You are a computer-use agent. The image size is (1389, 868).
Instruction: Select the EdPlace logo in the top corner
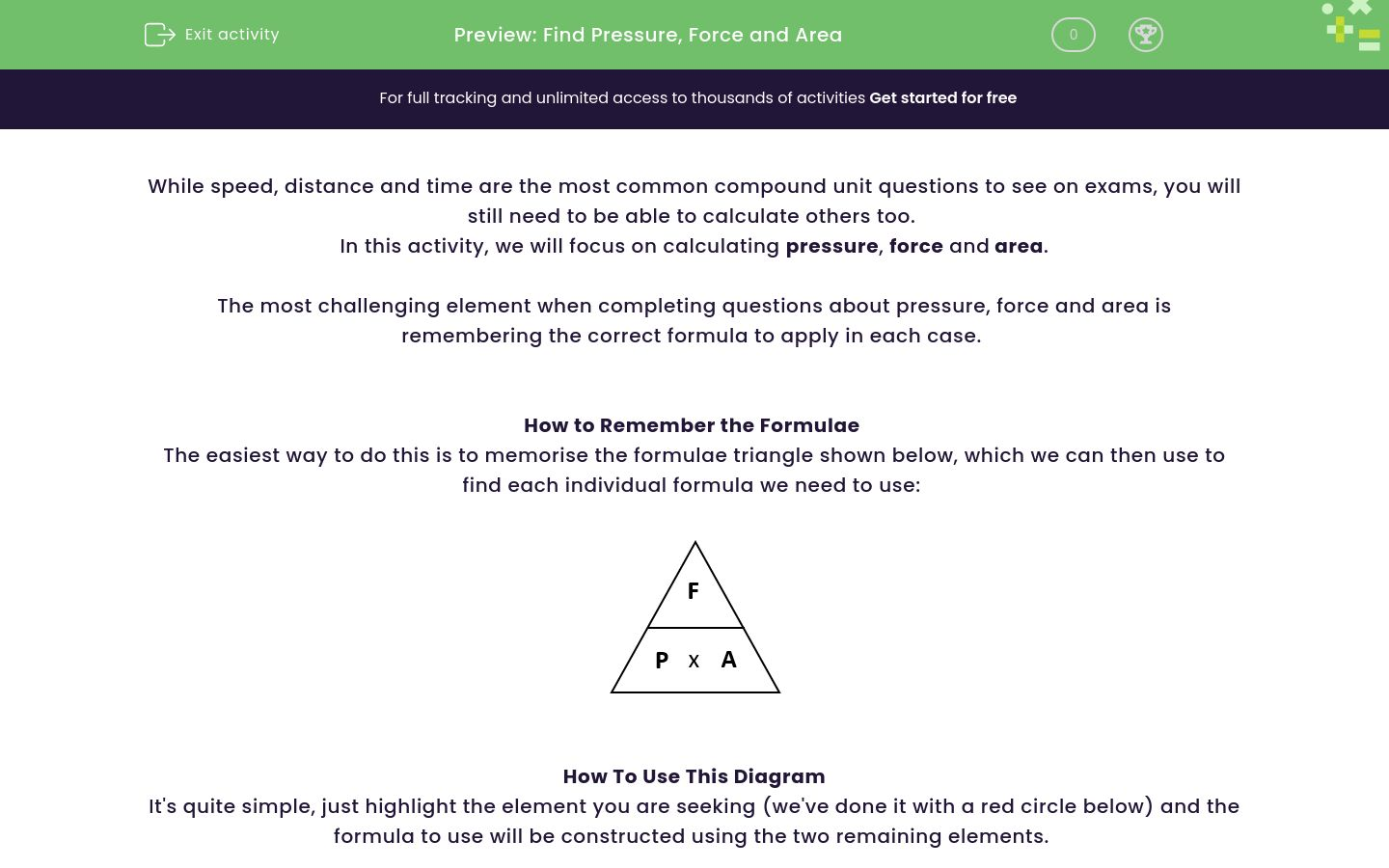click(x=1350, y=26)
